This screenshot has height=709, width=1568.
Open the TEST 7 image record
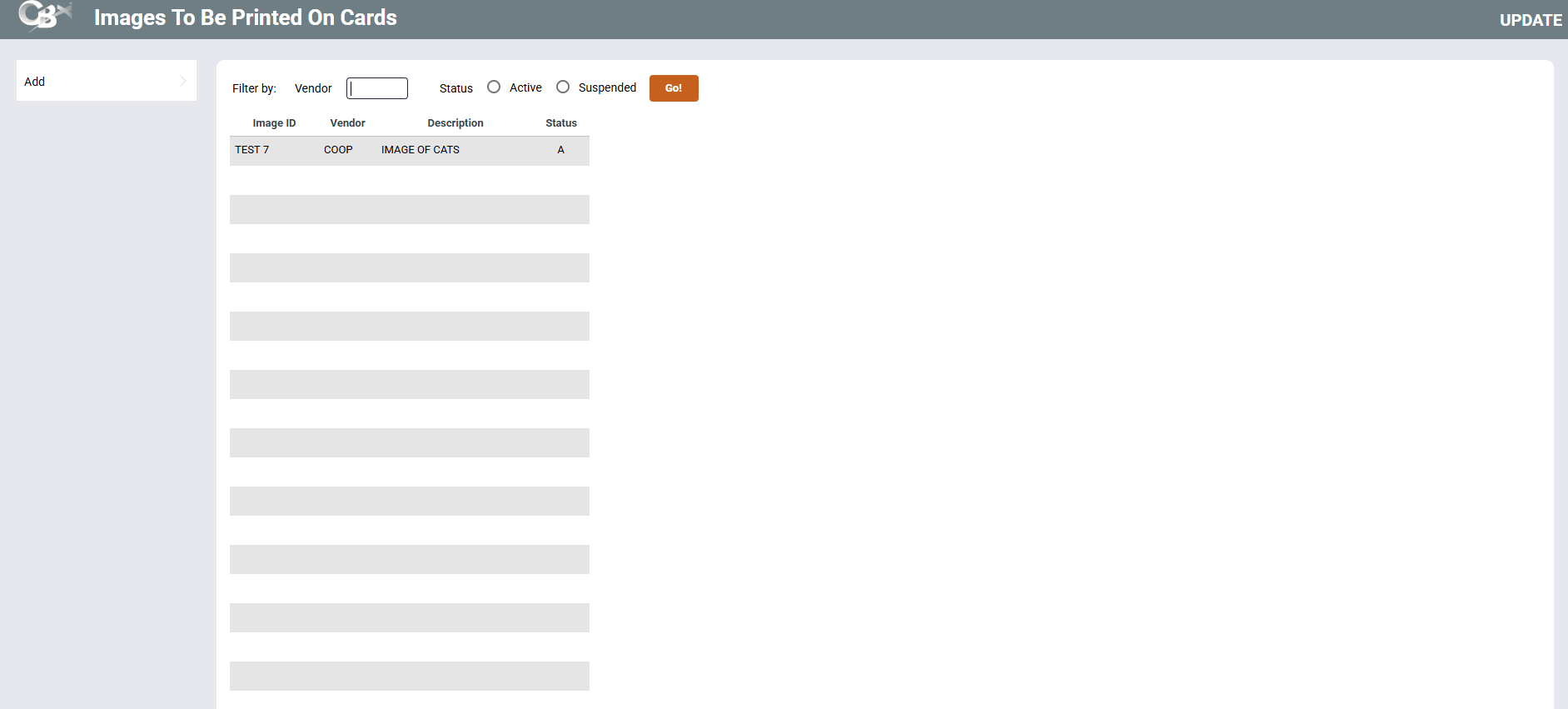coord(251,150)
